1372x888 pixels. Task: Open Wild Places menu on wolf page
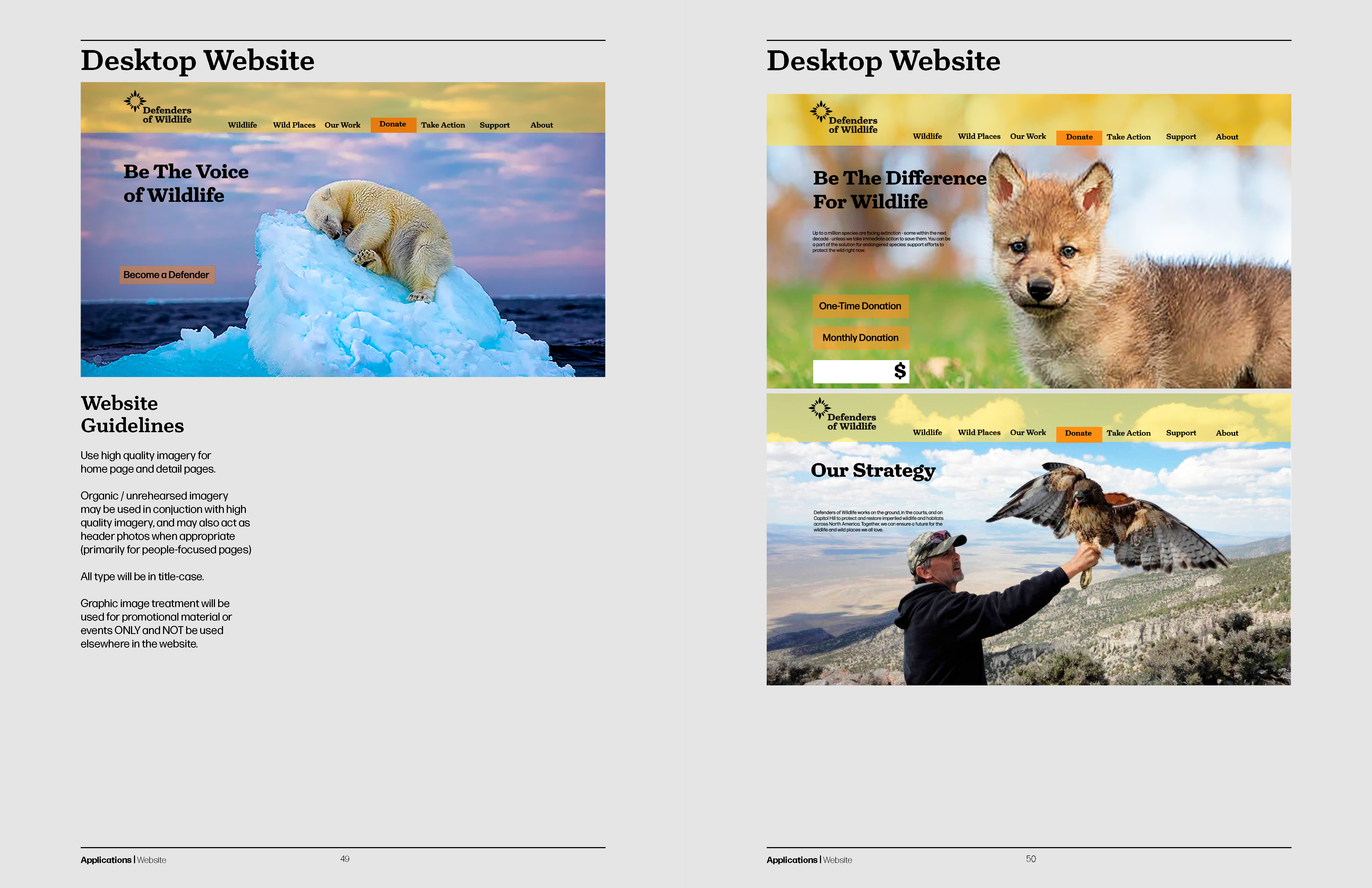(979, 137)
